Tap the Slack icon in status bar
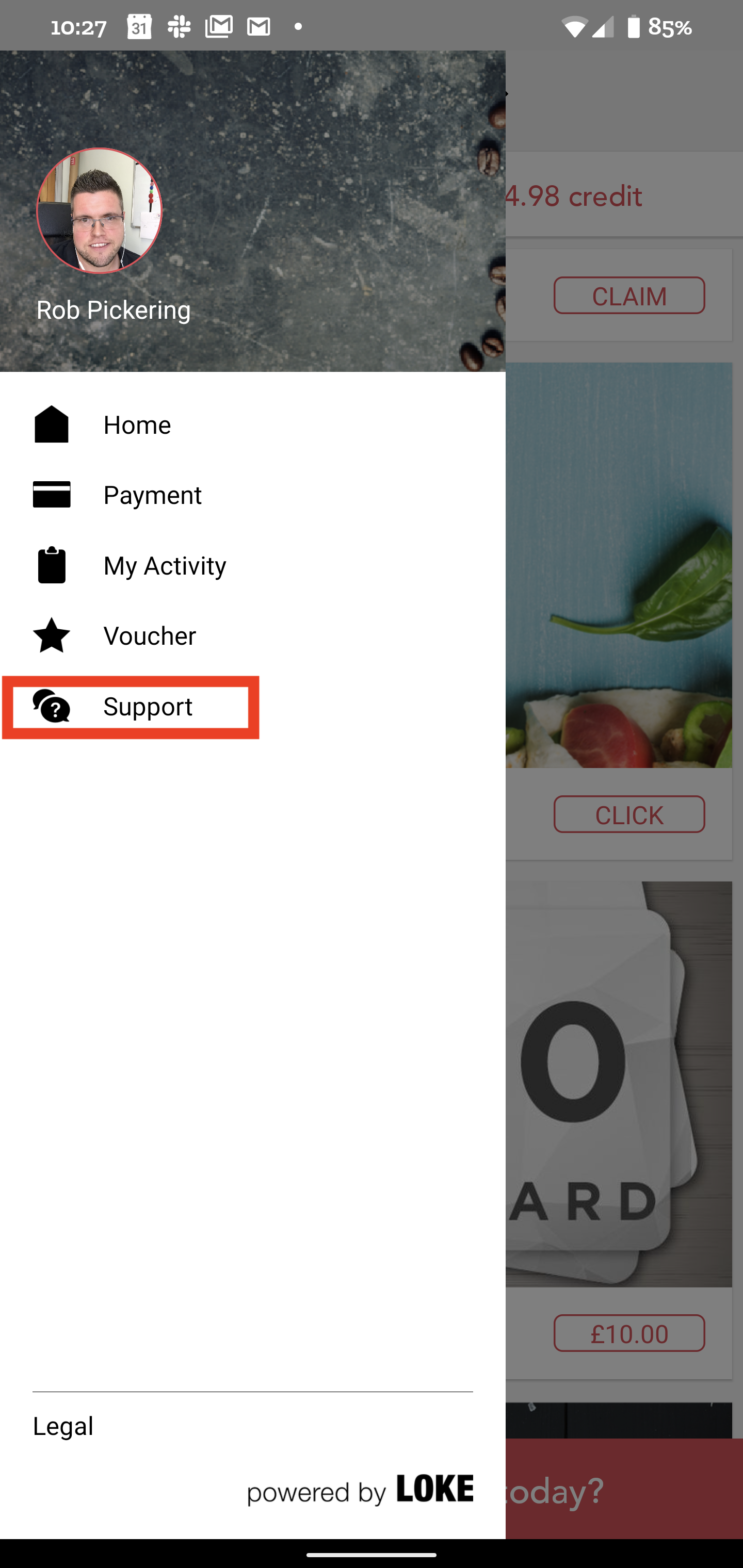The height and width of the screenshot is (1568, 743). 179,27
